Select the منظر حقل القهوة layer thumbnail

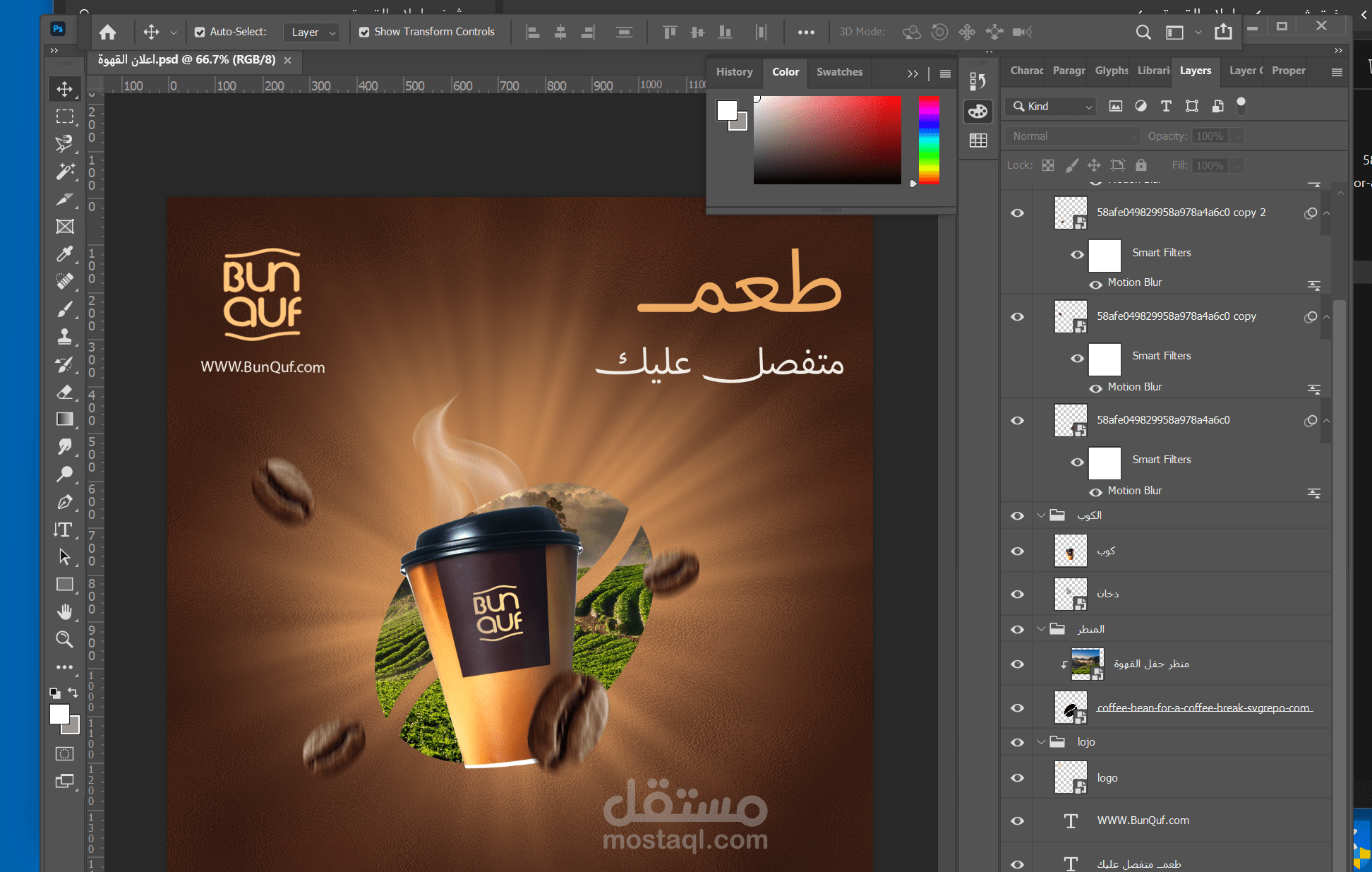pos(1087,664)
